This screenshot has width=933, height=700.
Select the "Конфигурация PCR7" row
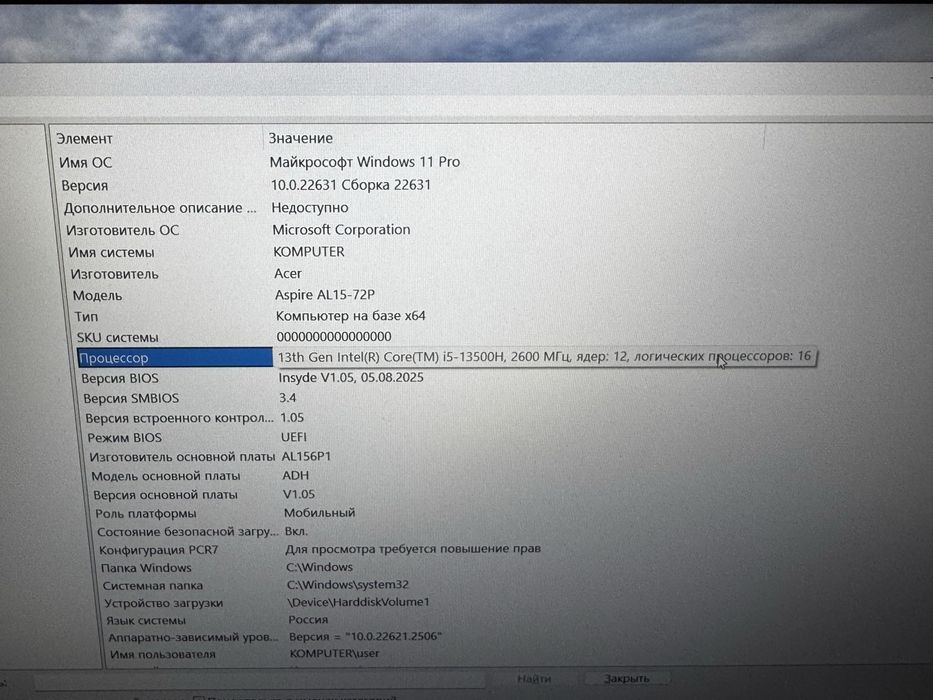tap(158, 549)
